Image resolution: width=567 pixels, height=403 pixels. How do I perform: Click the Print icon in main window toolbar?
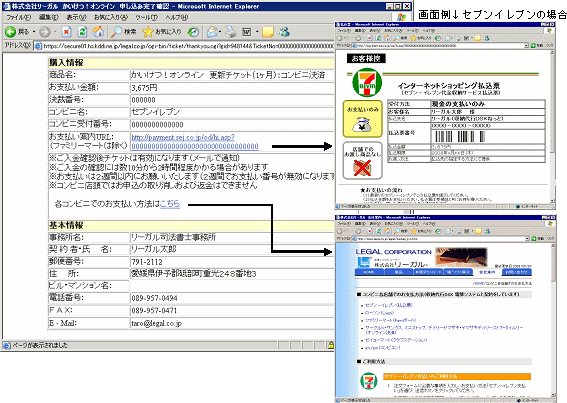tap(231, 32)
